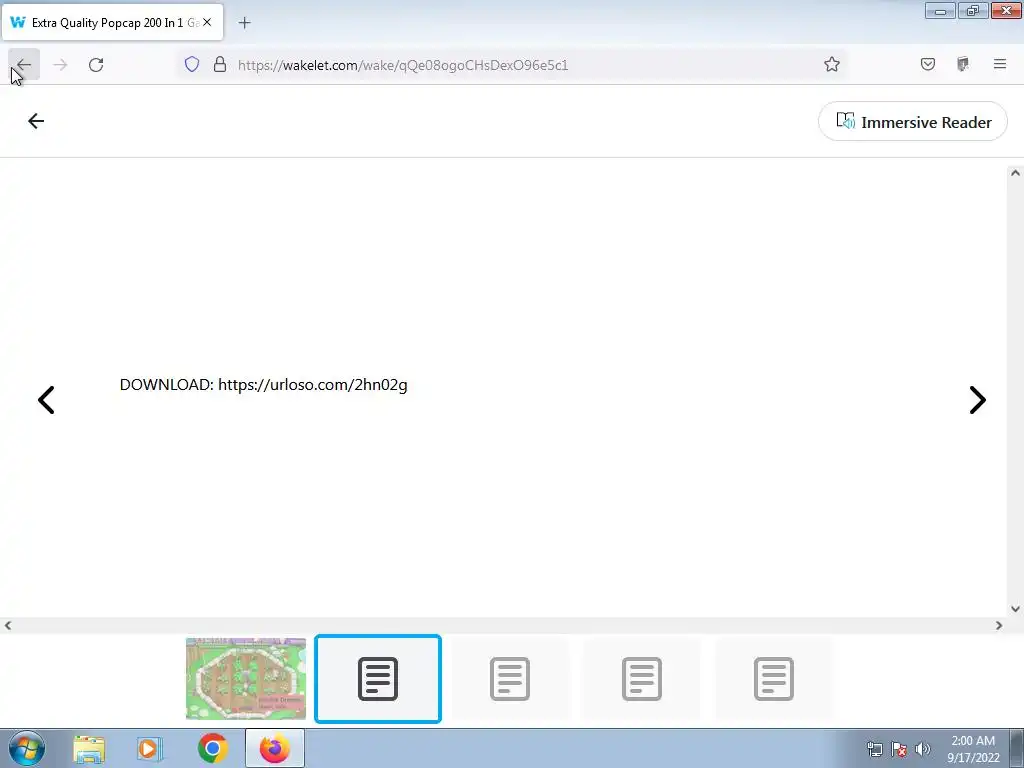Save page to Pocket

pyautogui.click(x=928, y=64)
